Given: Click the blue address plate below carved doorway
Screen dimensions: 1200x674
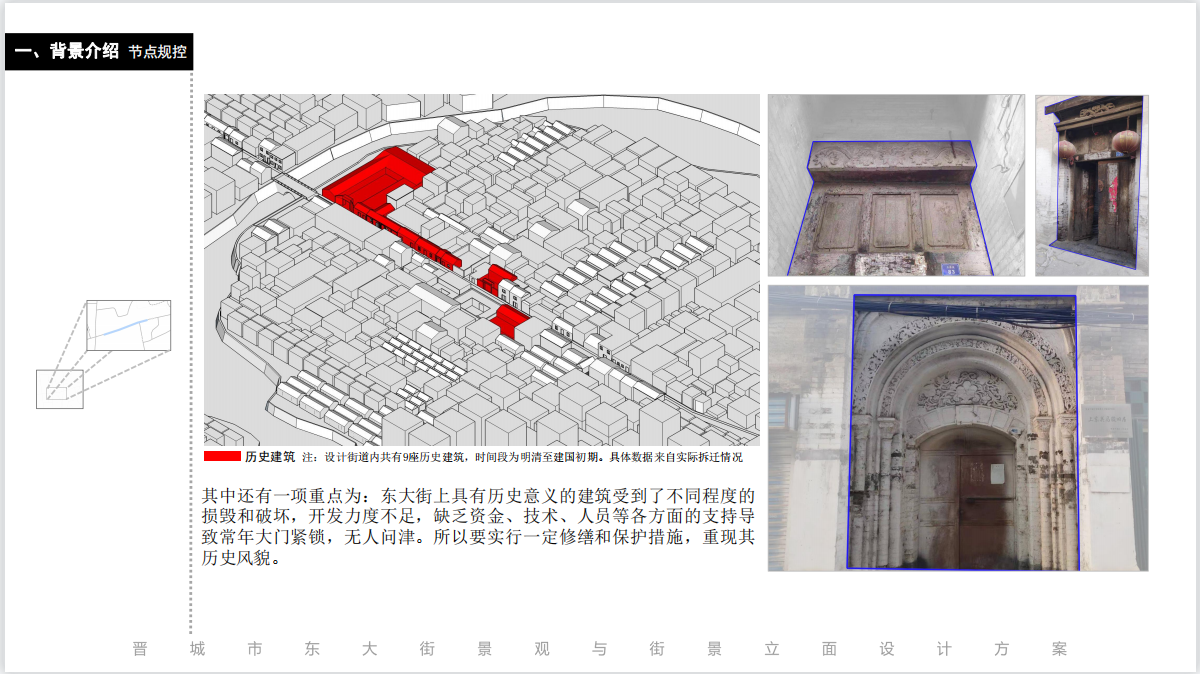Looking at the screenshot, I should 949,267.
